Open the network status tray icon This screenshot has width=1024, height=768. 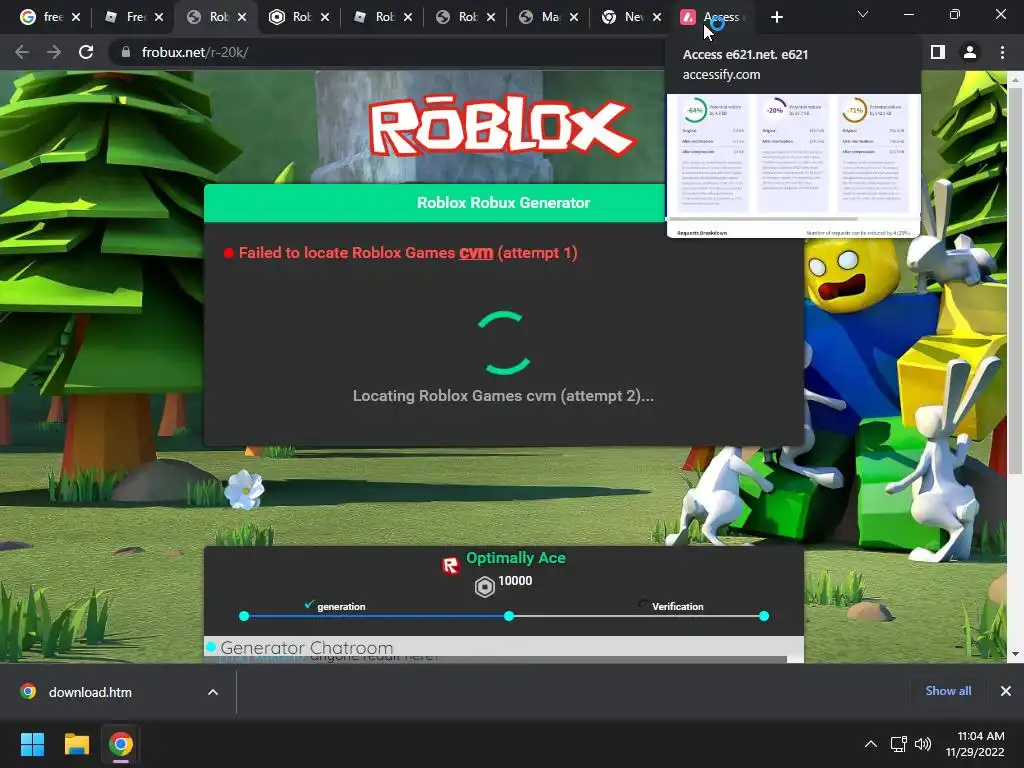click(899, 744)
